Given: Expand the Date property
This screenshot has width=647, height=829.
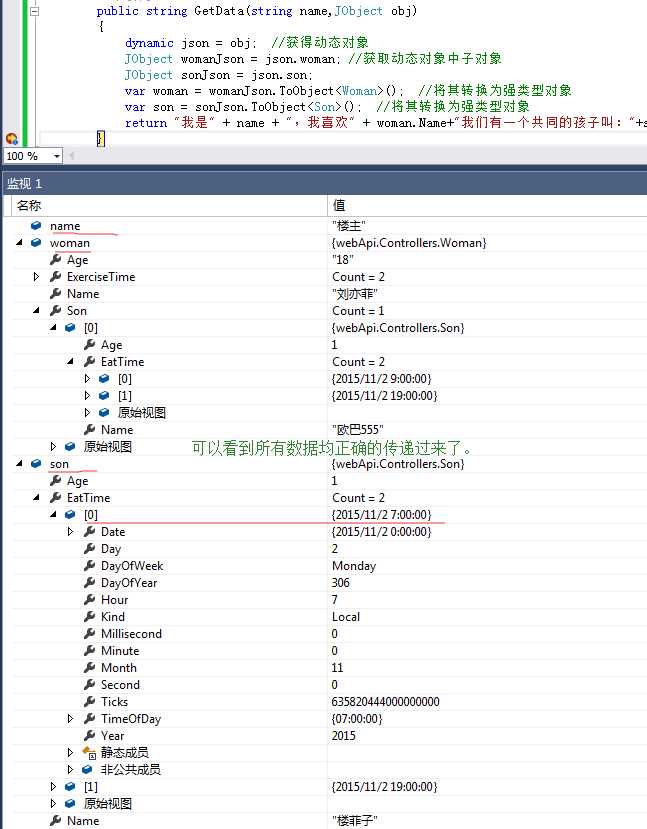Looking at the screenshot, I should pos(70,531).
